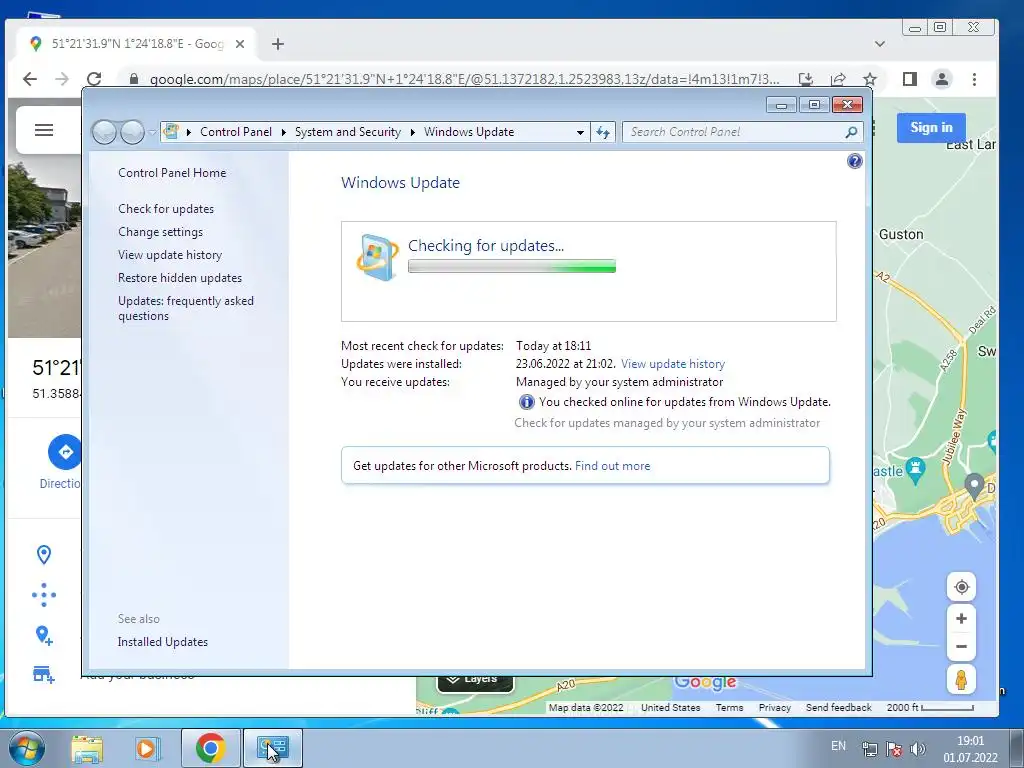The height and width of the screenshot is (768, 1024).
Task: Open the Google Maps hamburger menu
Action: [44, 130]
